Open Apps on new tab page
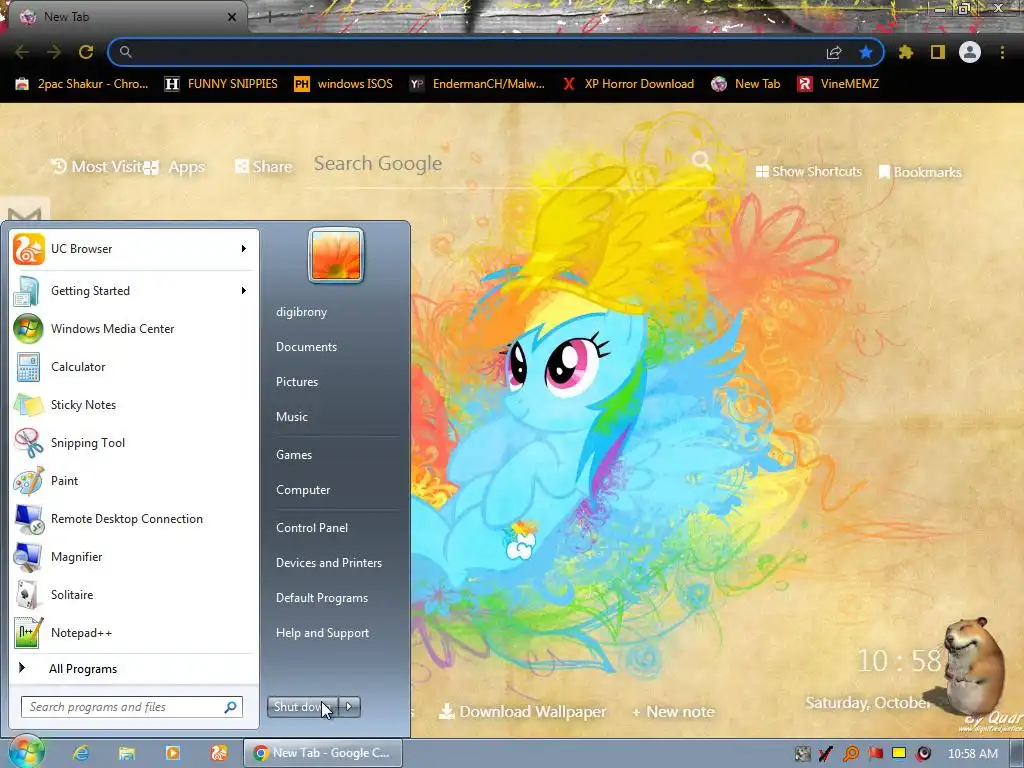The height and width of the screenshot is (768, 1024). (176, 167)
